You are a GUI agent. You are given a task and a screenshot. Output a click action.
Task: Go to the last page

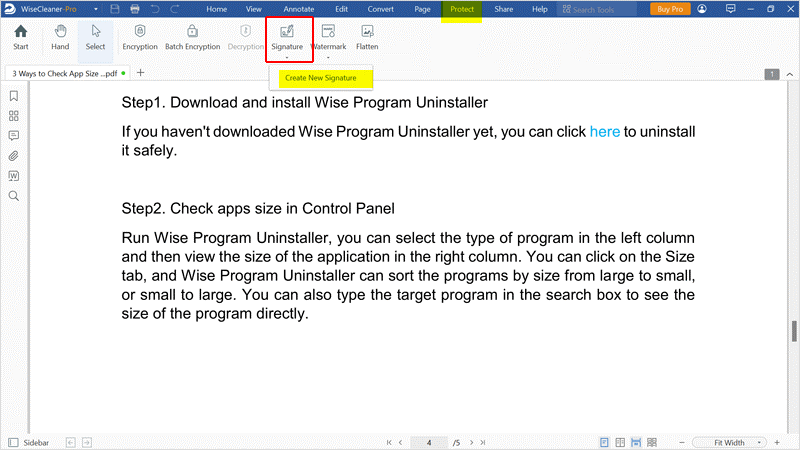483,442
